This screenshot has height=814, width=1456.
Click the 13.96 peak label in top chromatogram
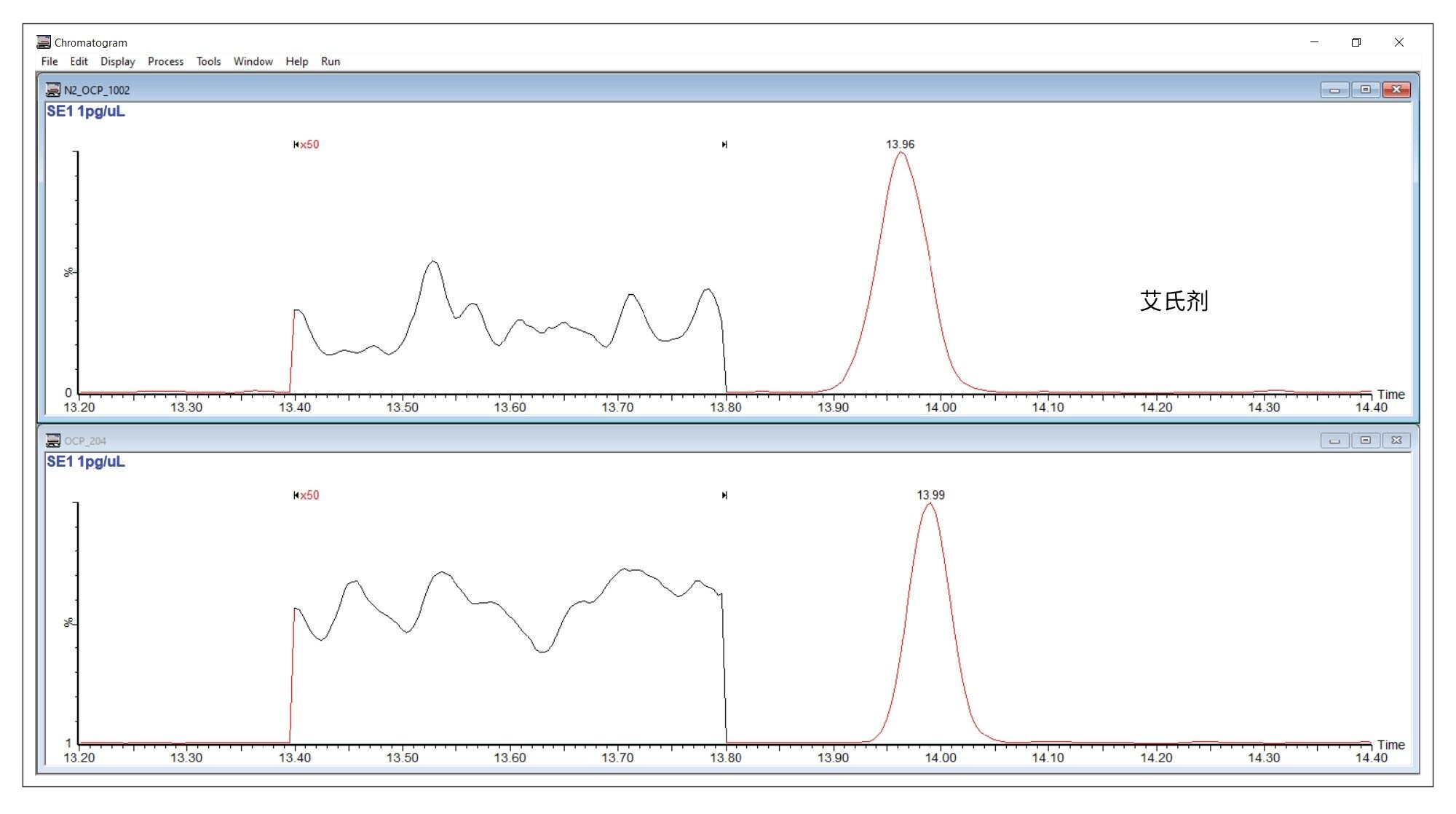[x=900, y=144]
